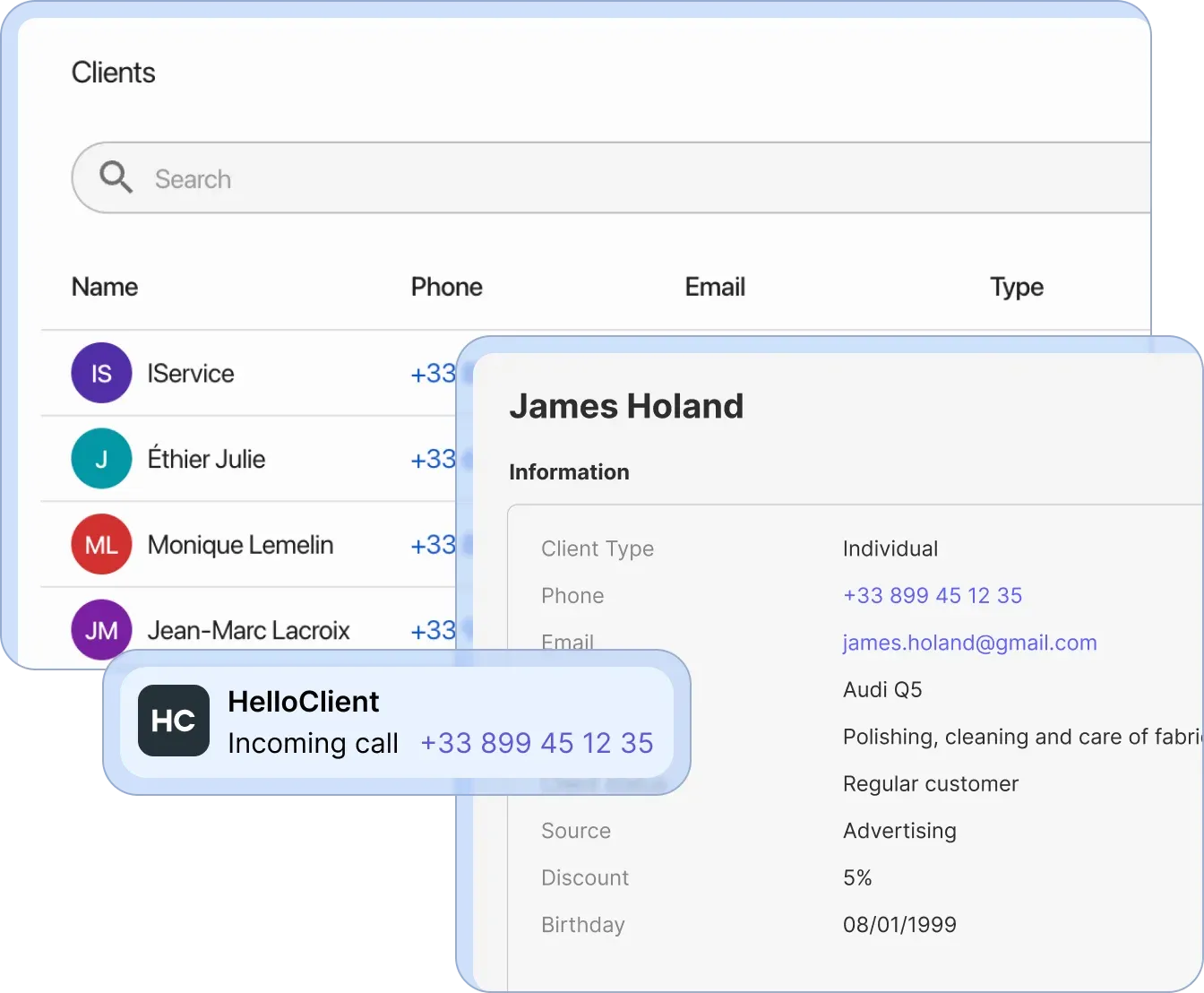Image resolution: width=1204 pixels, height=993 pixels.
Task: Select Jean-Marc Lacroix's purple JM avatar
Action: point(101,629)
